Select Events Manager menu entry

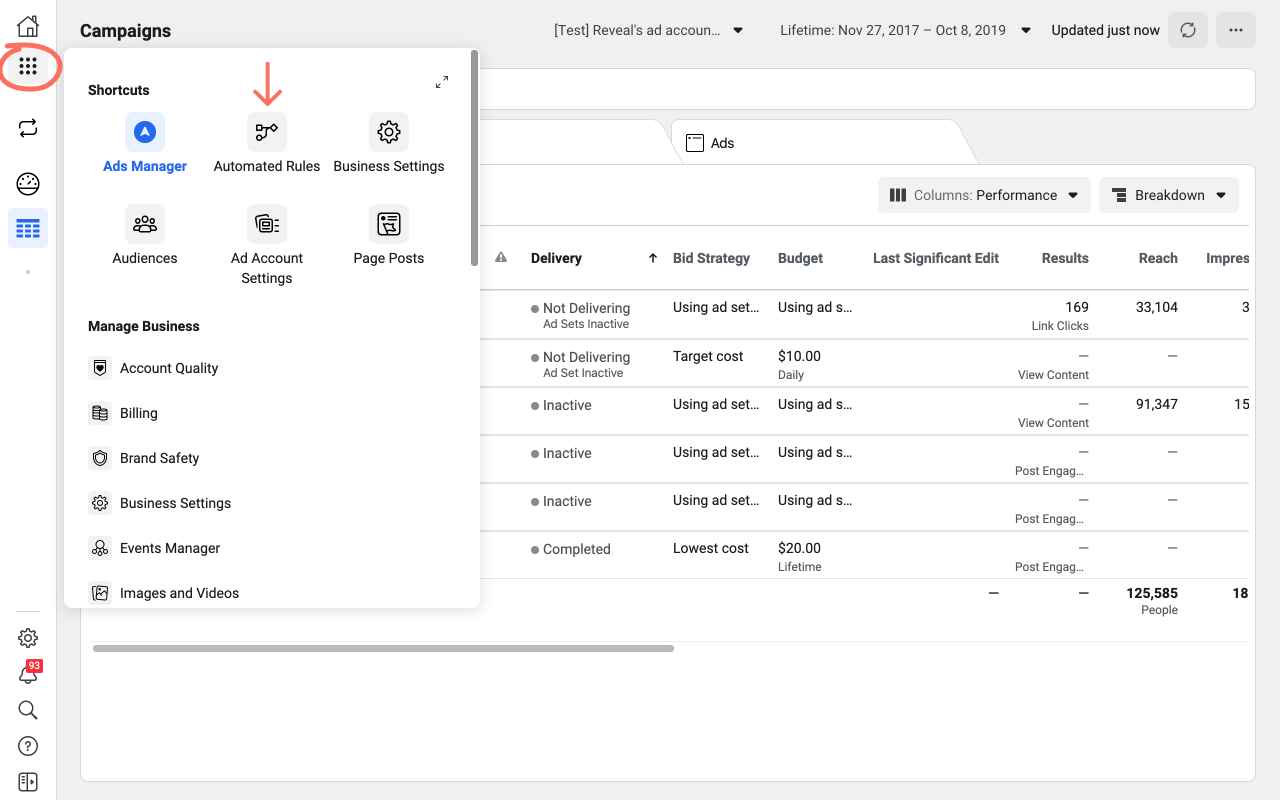[x=169, y=548]
